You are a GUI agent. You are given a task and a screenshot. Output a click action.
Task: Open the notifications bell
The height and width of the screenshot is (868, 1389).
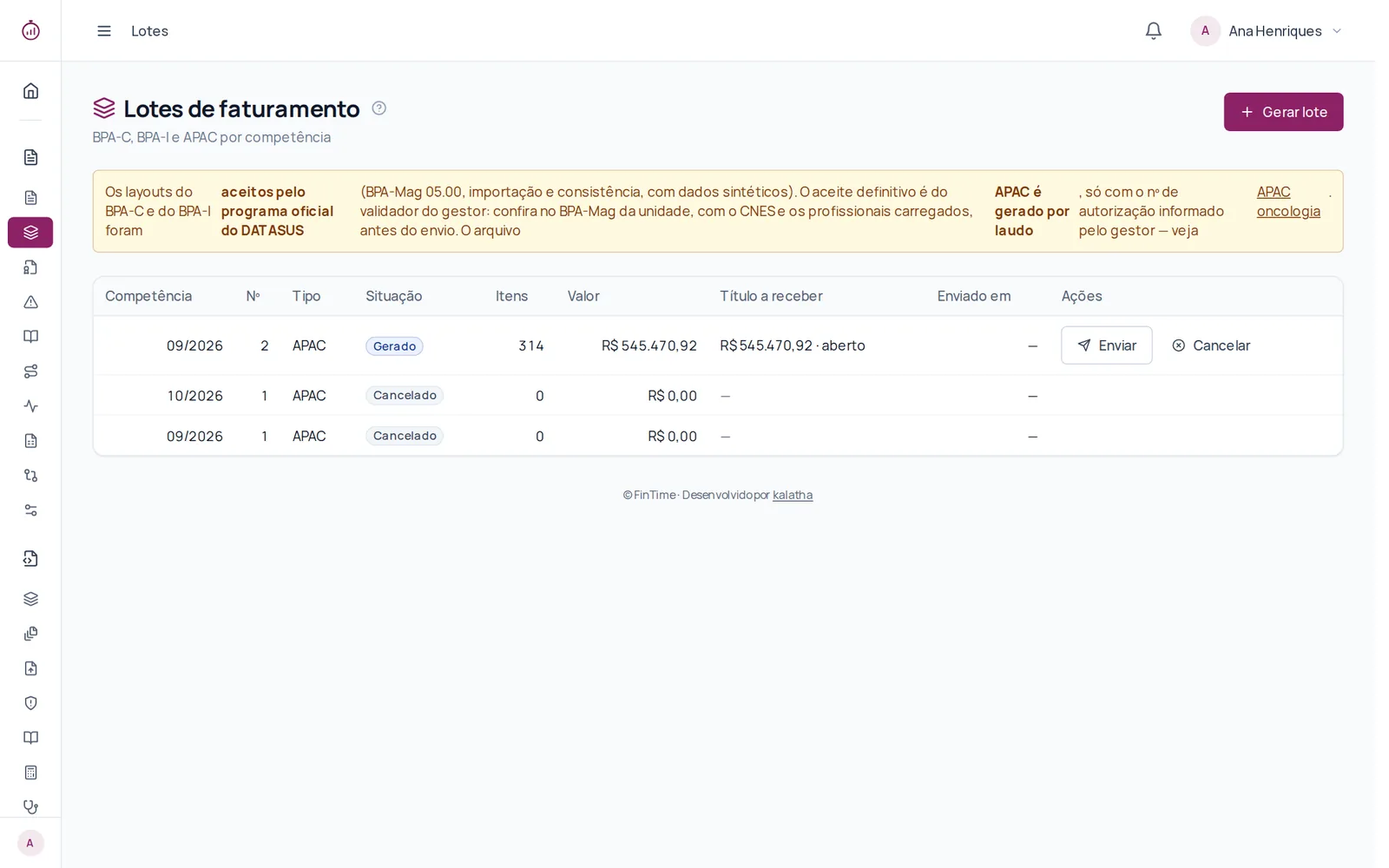[1153, 31]
